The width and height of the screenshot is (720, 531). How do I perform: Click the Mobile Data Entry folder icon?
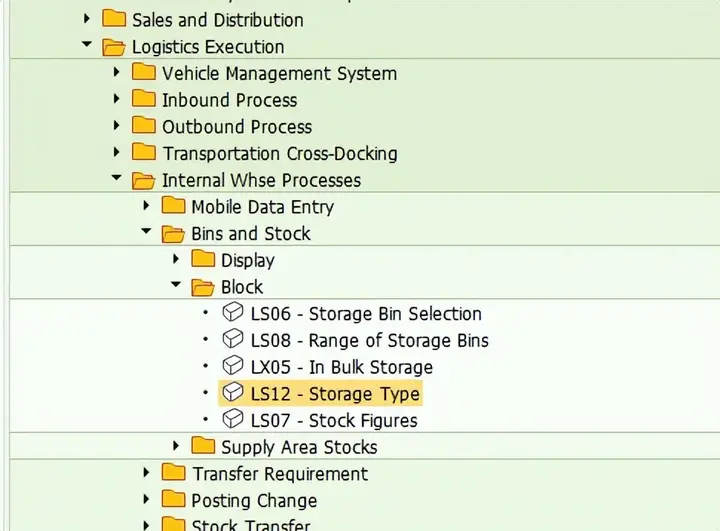click(175, 206)
